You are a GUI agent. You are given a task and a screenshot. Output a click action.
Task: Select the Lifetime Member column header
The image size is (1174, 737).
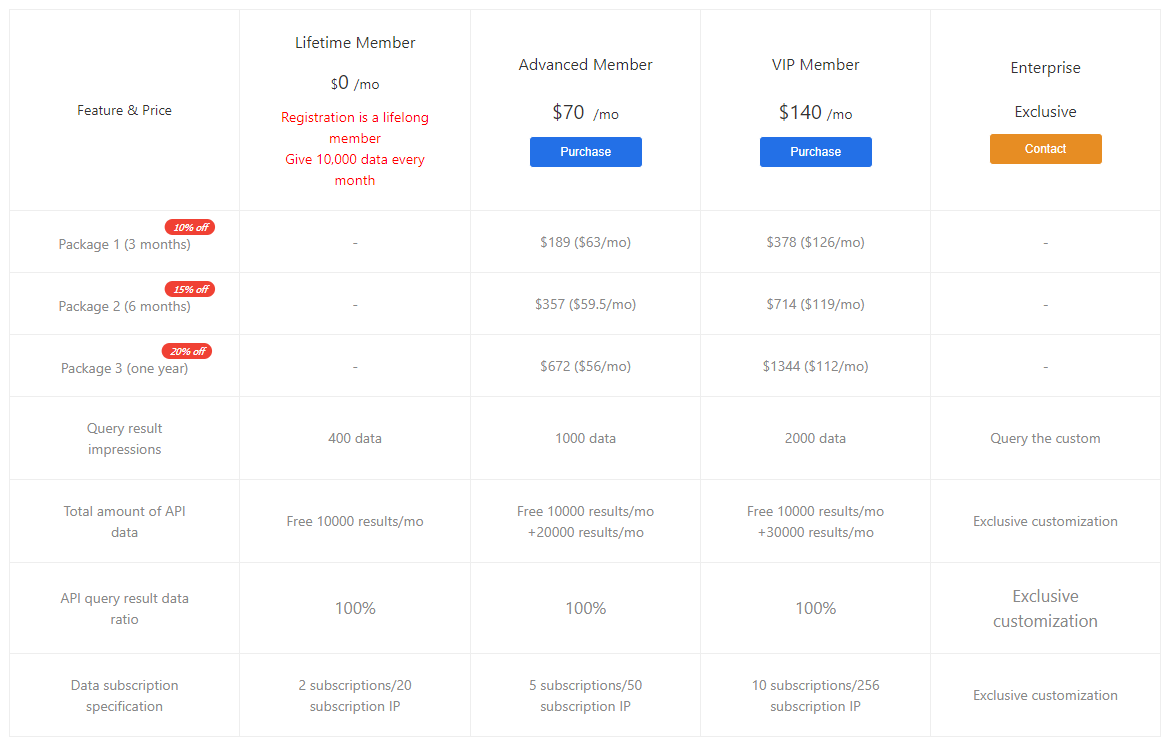tap(355, 42)
